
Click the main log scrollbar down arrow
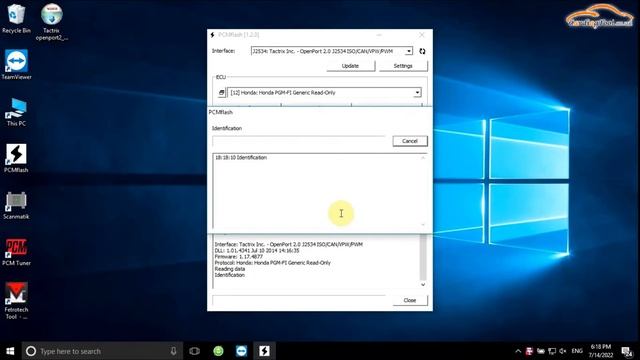[x=423, y=284]
